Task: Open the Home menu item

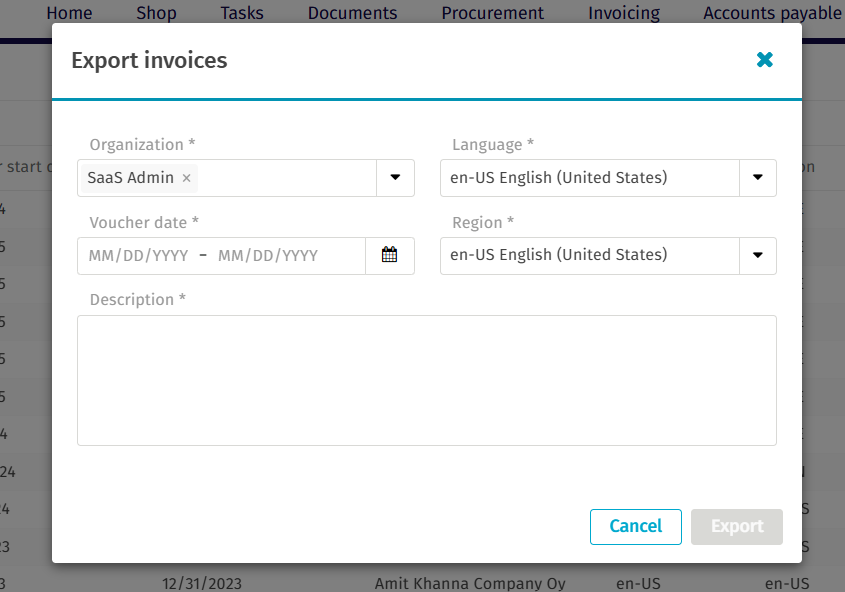Action: [x=69, y=13]
